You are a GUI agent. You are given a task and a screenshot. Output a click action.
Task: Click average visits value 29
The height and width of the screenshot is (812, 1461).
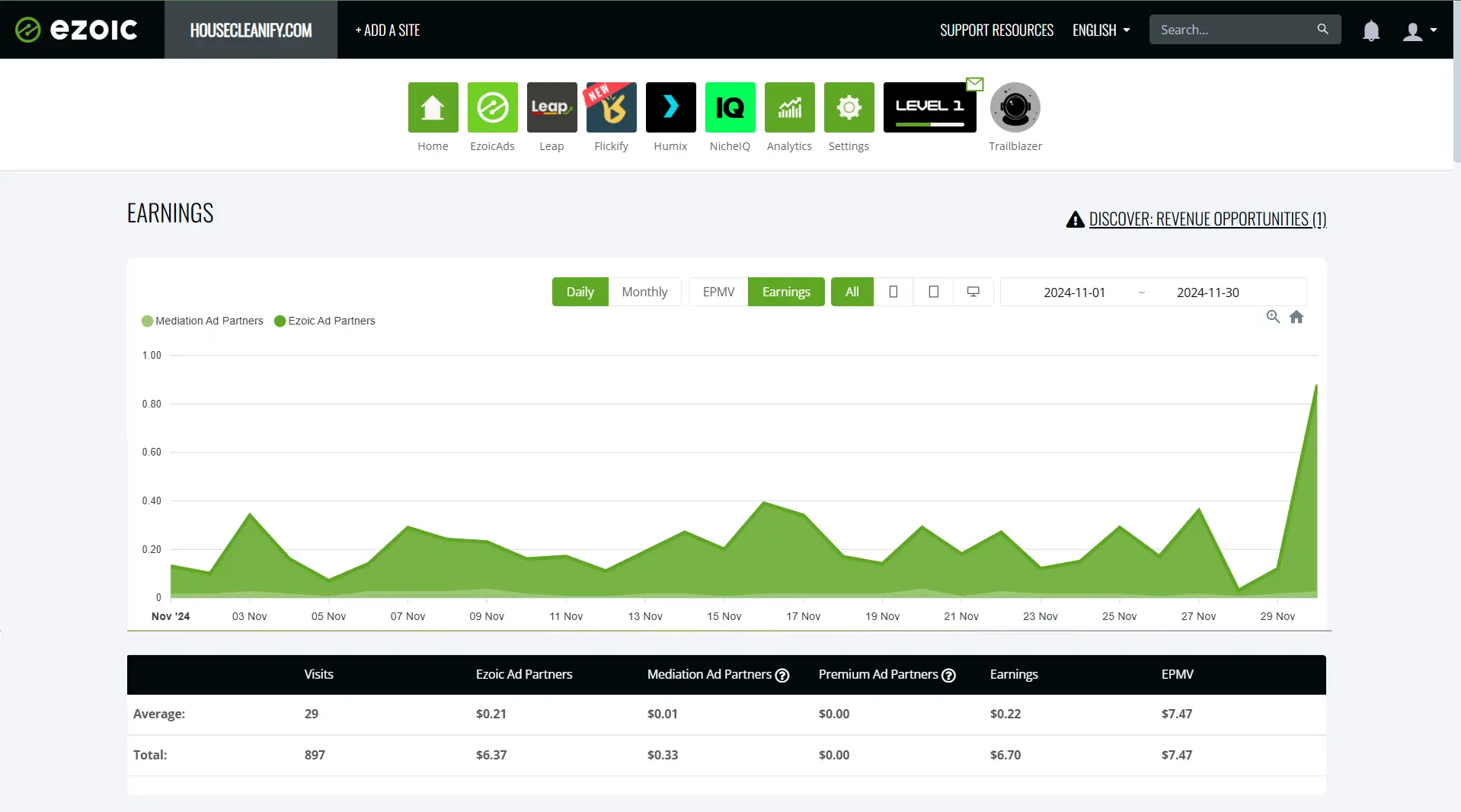[x=312, y=714]
